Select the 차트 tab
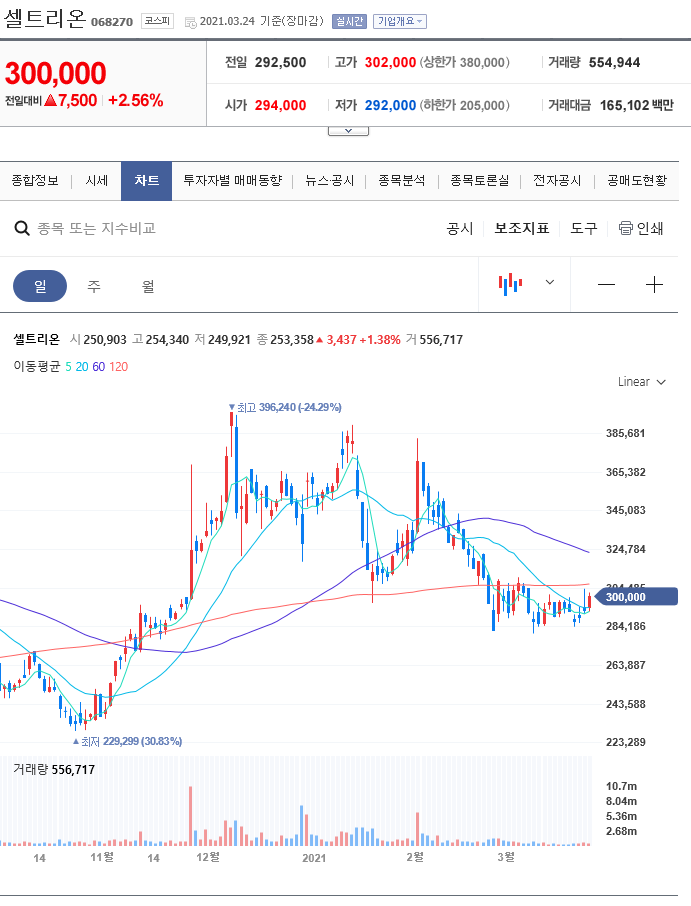 tap(147, 181)
